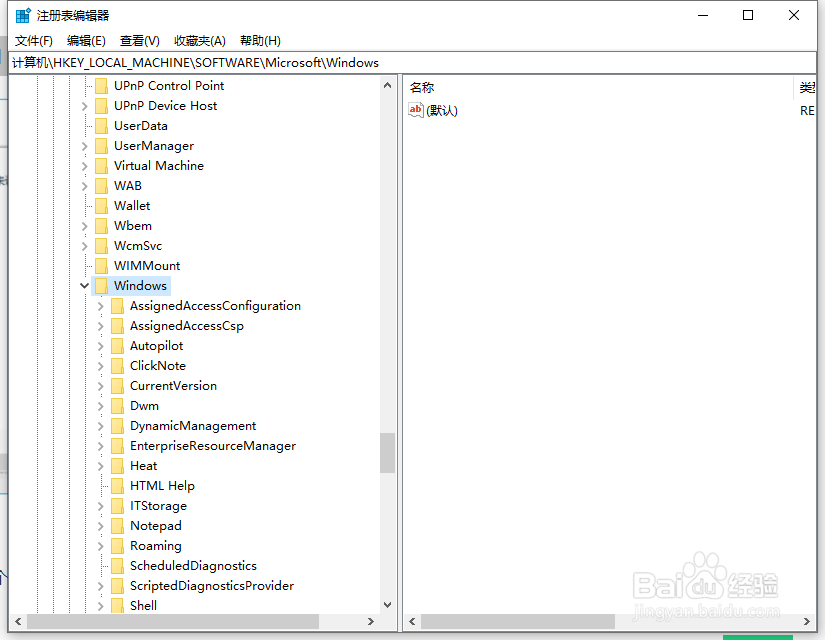825x640 pixels.
Task: Click the Virtual Machine folder icon
Action: pyautogui.click(x=102, y=166)
